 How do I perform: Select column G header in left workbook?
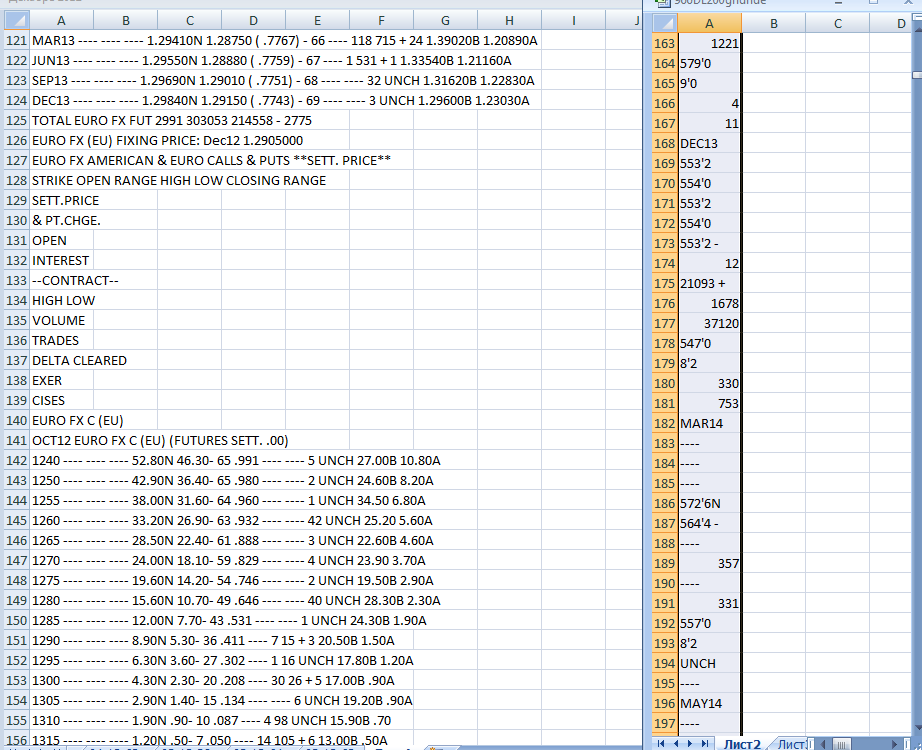(x=446, y=21)
